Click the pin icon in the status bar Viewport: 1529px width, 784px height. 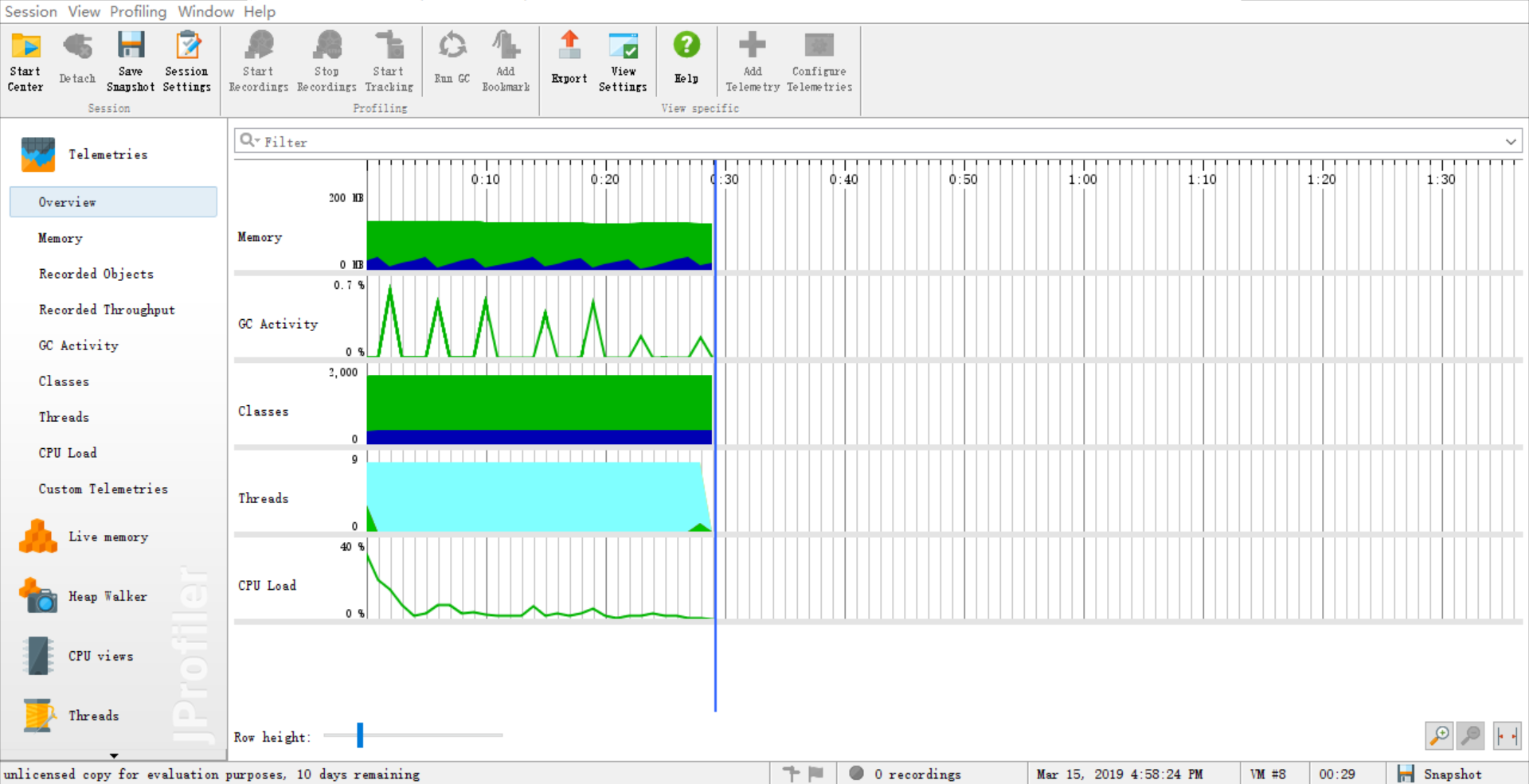click(791, 773)
